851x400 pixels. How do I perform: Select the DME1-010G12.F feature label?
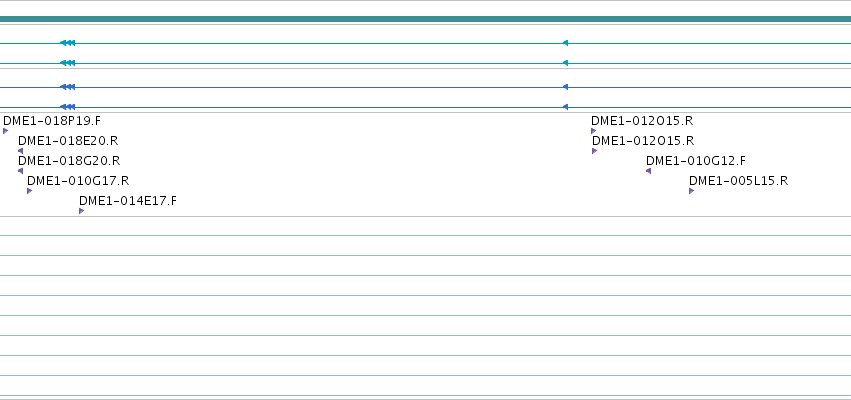click(696, 161)
